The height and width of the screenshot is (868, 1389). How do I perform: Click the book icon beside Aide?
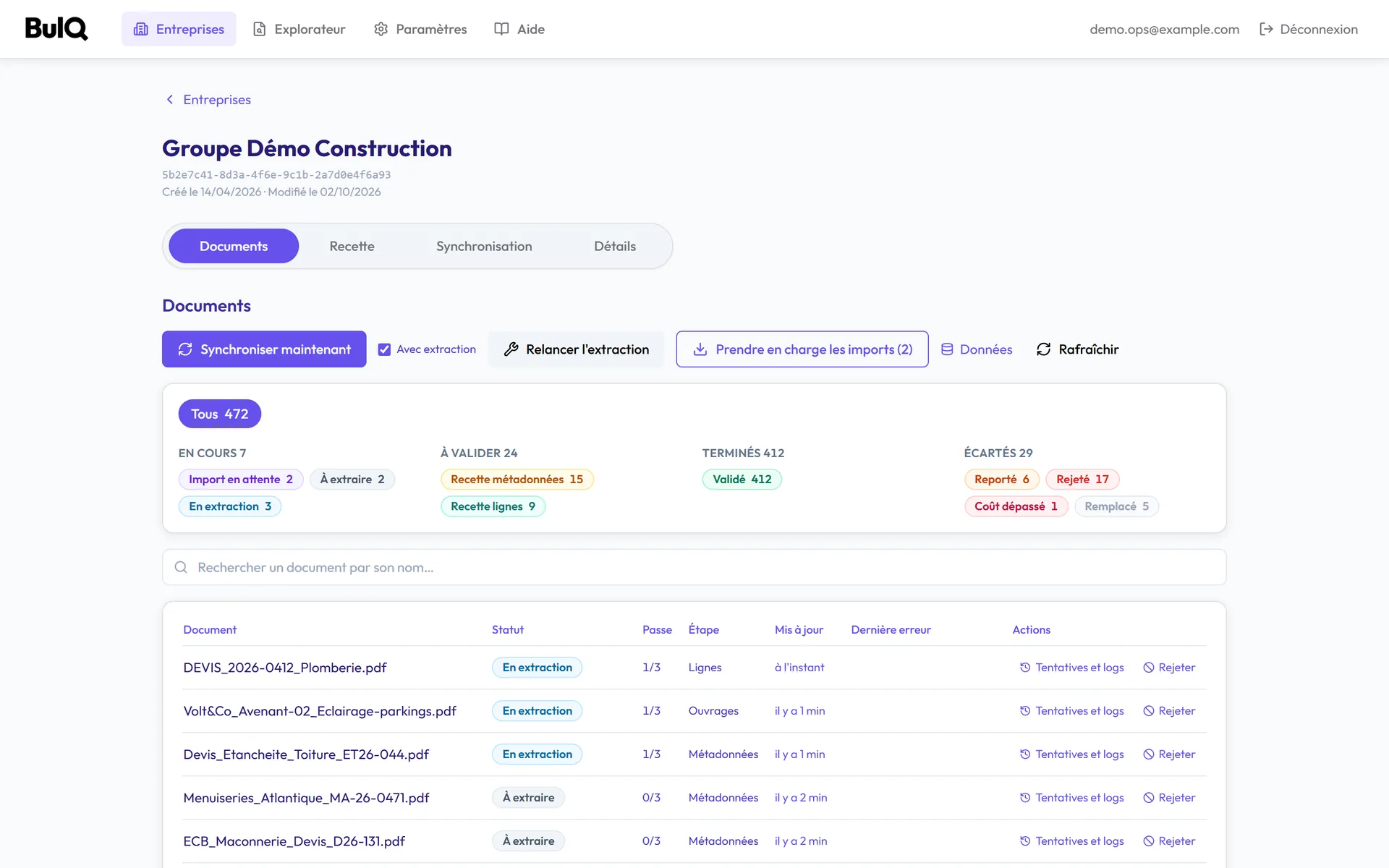point(501,29)
